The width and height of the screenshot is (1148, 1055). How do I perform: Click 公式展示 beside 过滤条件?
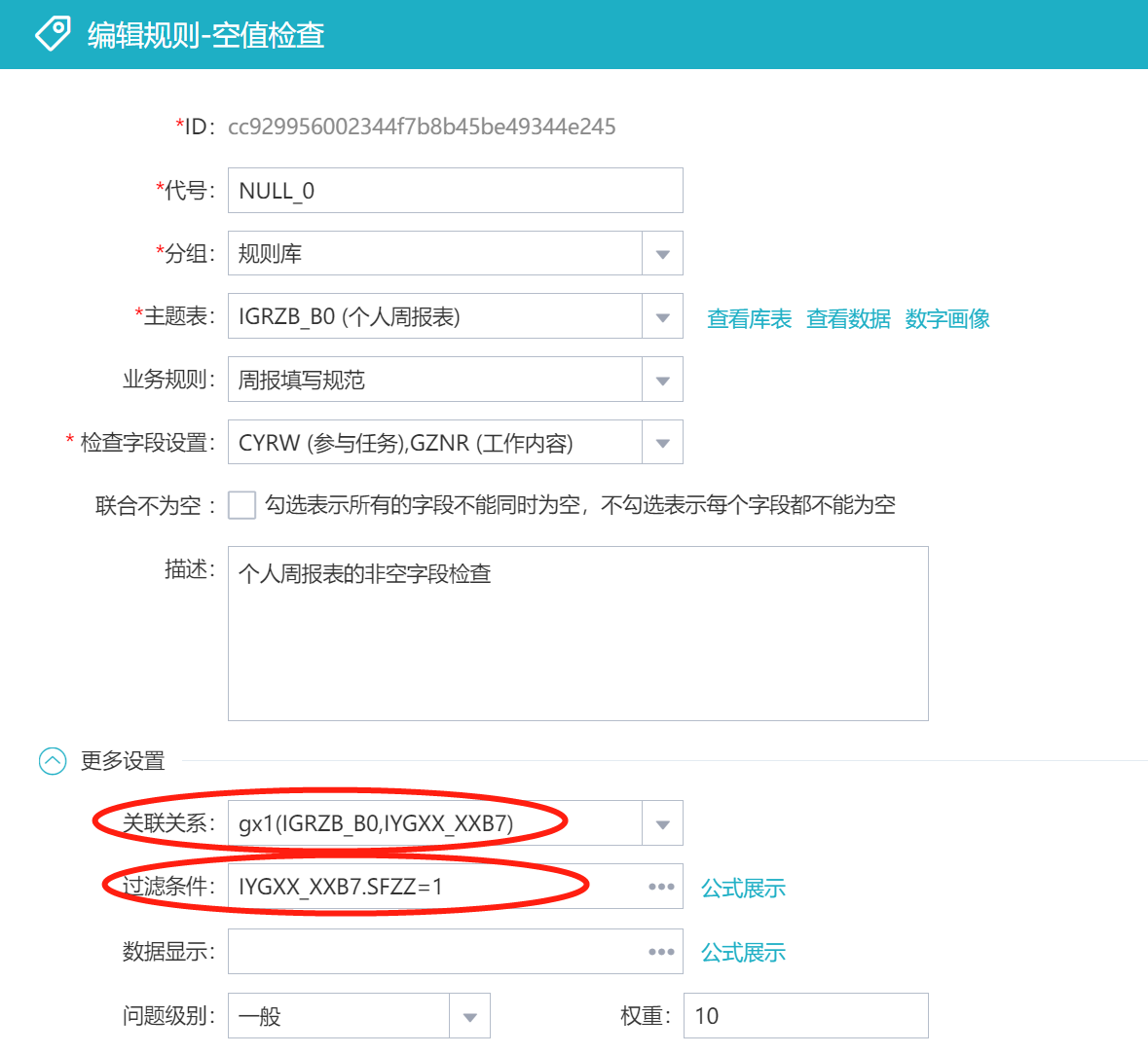tap(743, 889)
